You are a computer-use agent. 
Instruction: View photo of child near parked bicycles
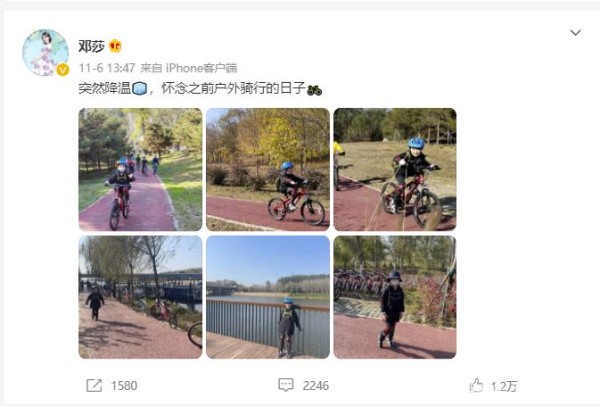click(x=395, y=297)
